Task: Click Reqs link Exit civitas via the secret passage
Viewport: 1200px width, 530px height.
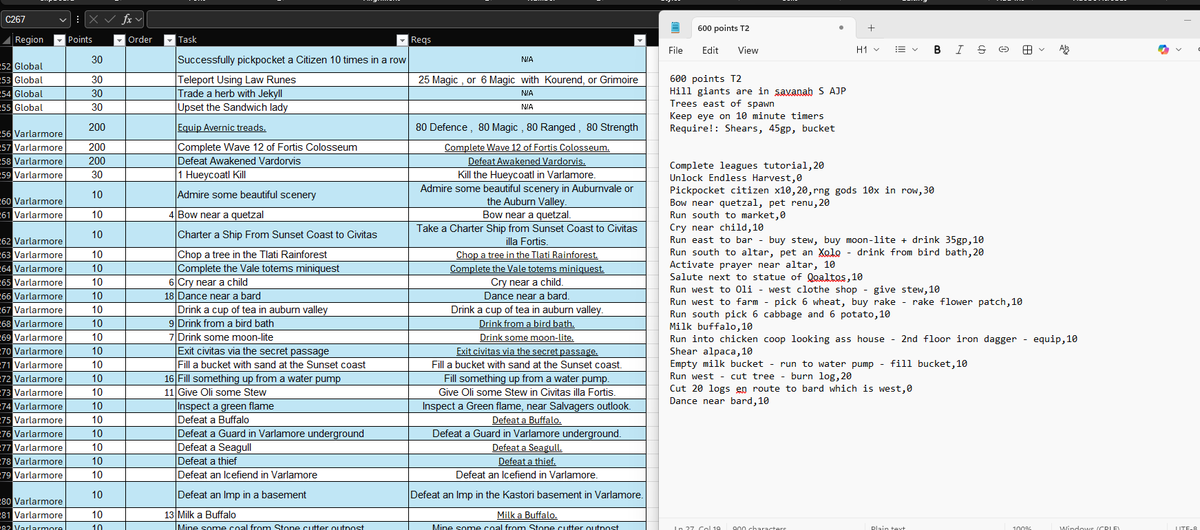Action: [527, 351]
